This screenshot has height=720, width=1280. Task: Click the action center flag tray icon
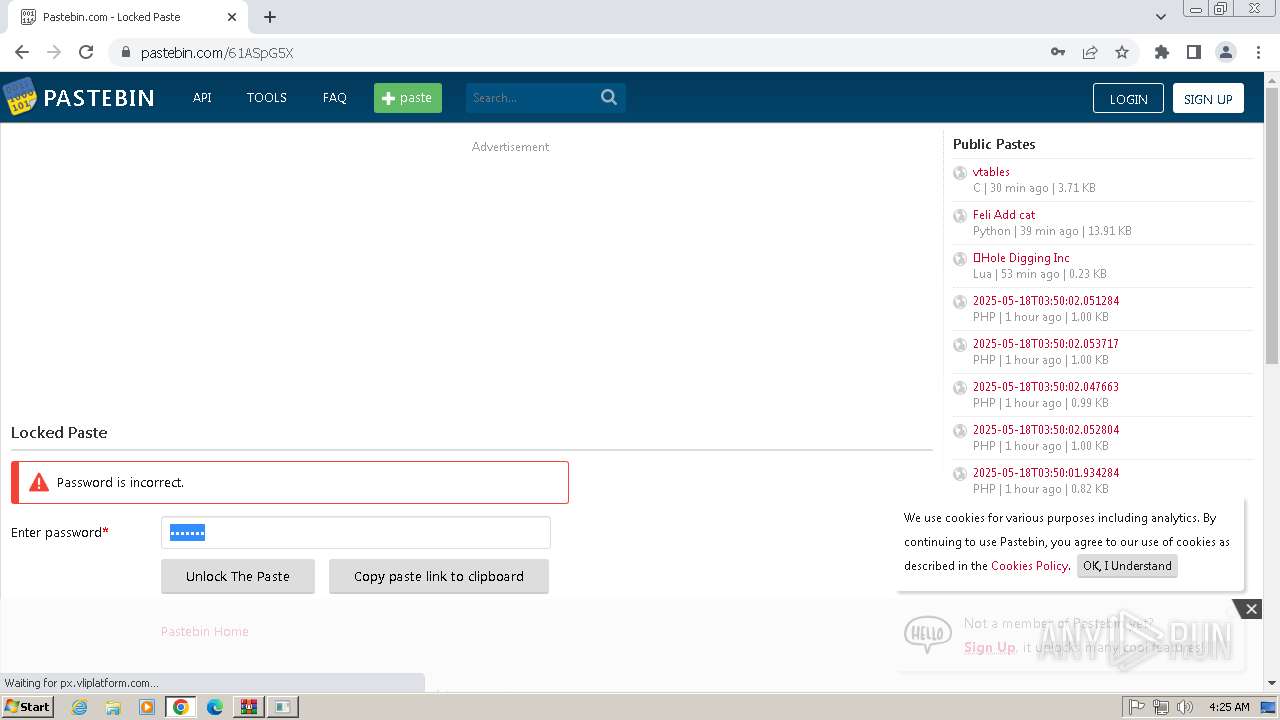point(1137,707)
